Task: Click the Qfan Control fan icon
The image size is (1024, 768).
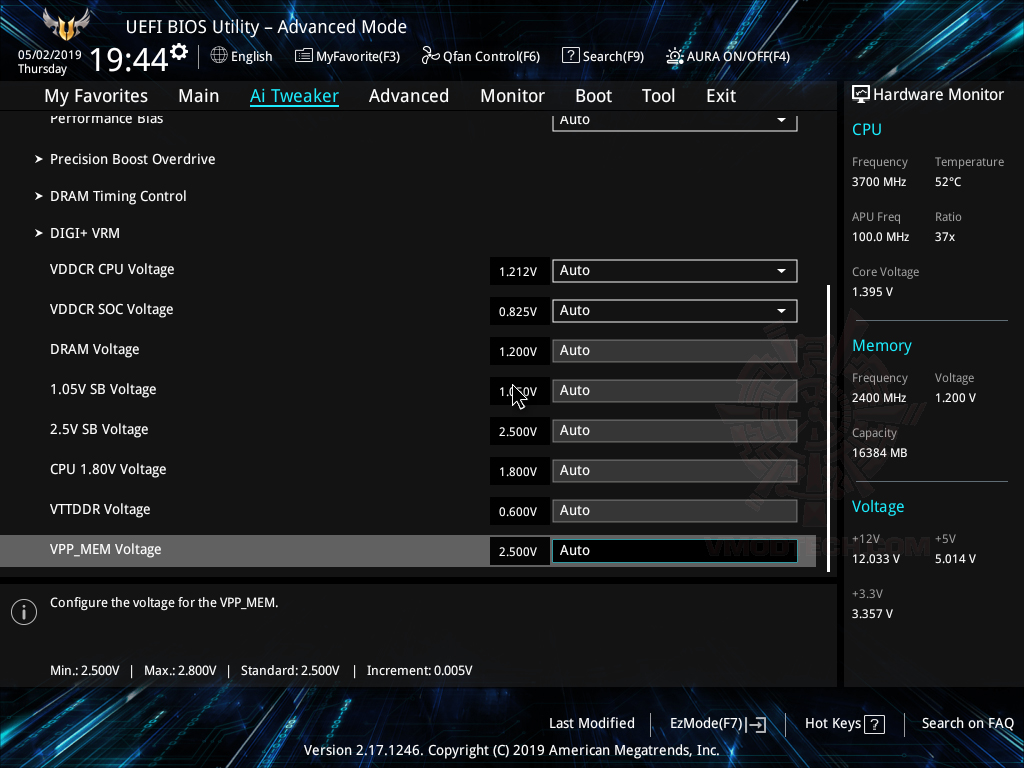Action: (x=430, y=56)
